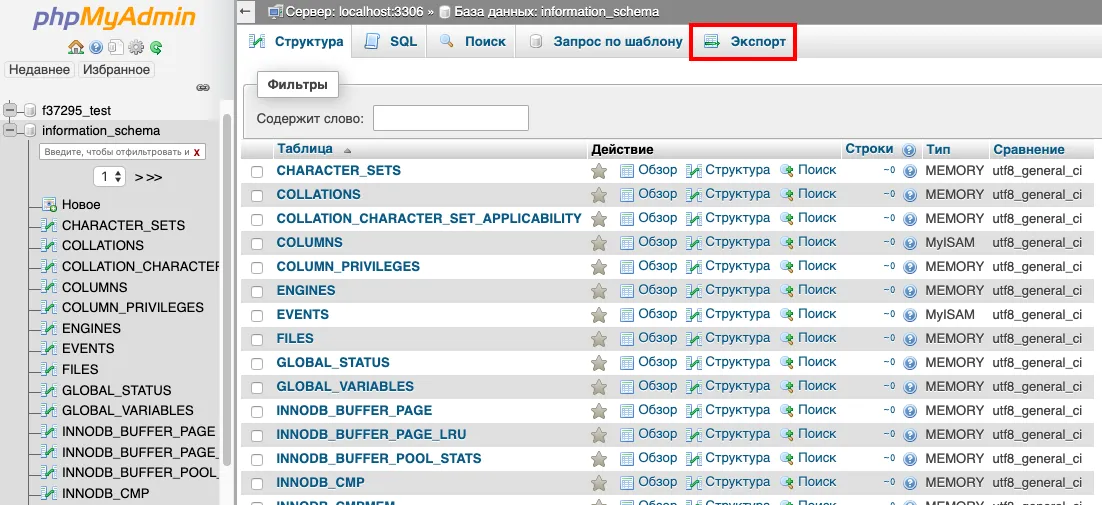Switch to the Экспорт tab

(743, 42)
